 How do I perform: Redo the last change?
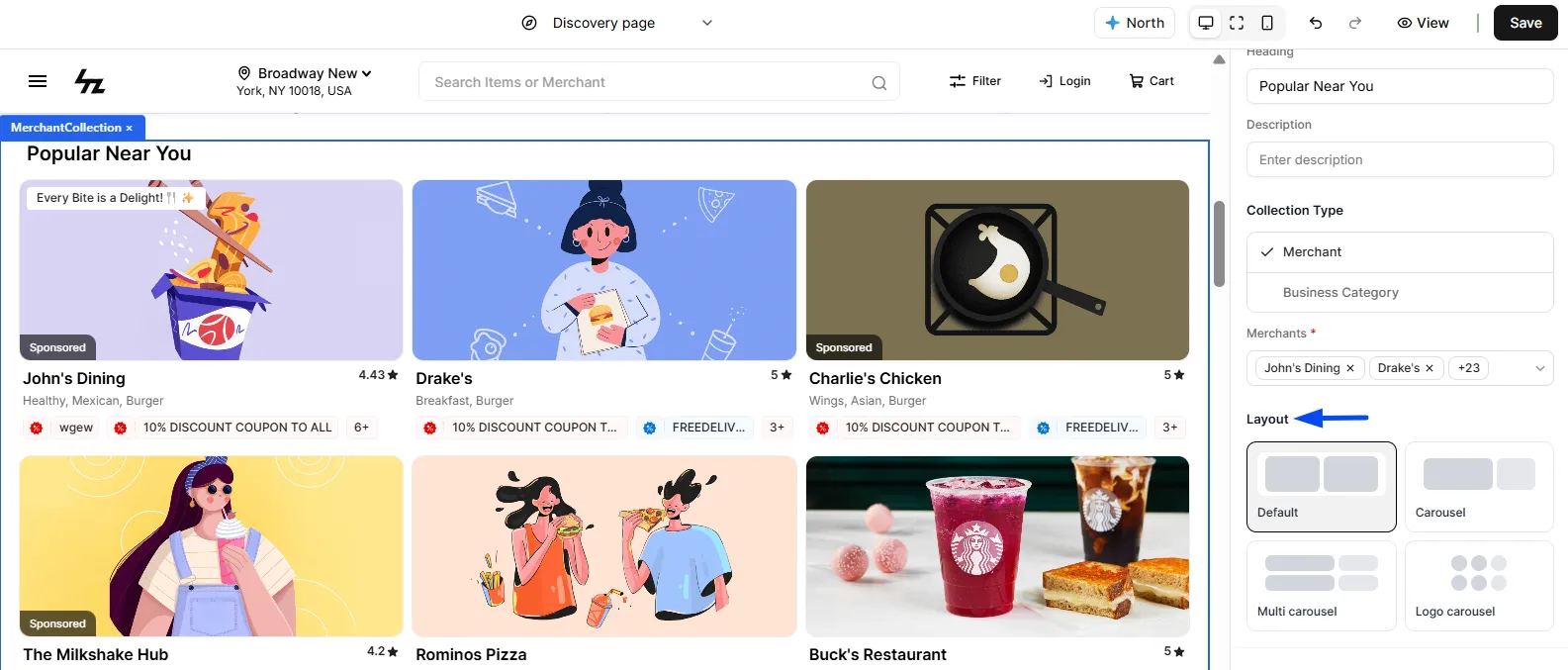1355,23
